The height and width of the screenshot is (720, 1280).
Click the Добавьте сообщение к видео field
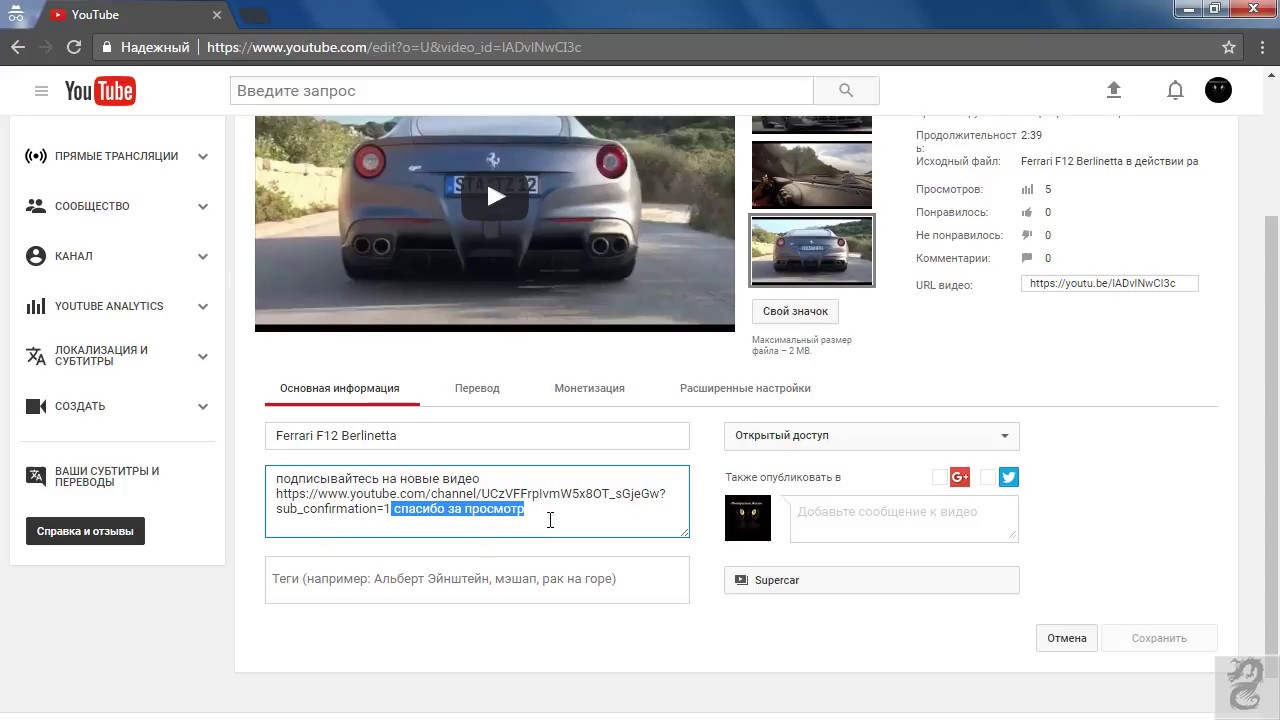pyautogui.click(x=904, y=519)
